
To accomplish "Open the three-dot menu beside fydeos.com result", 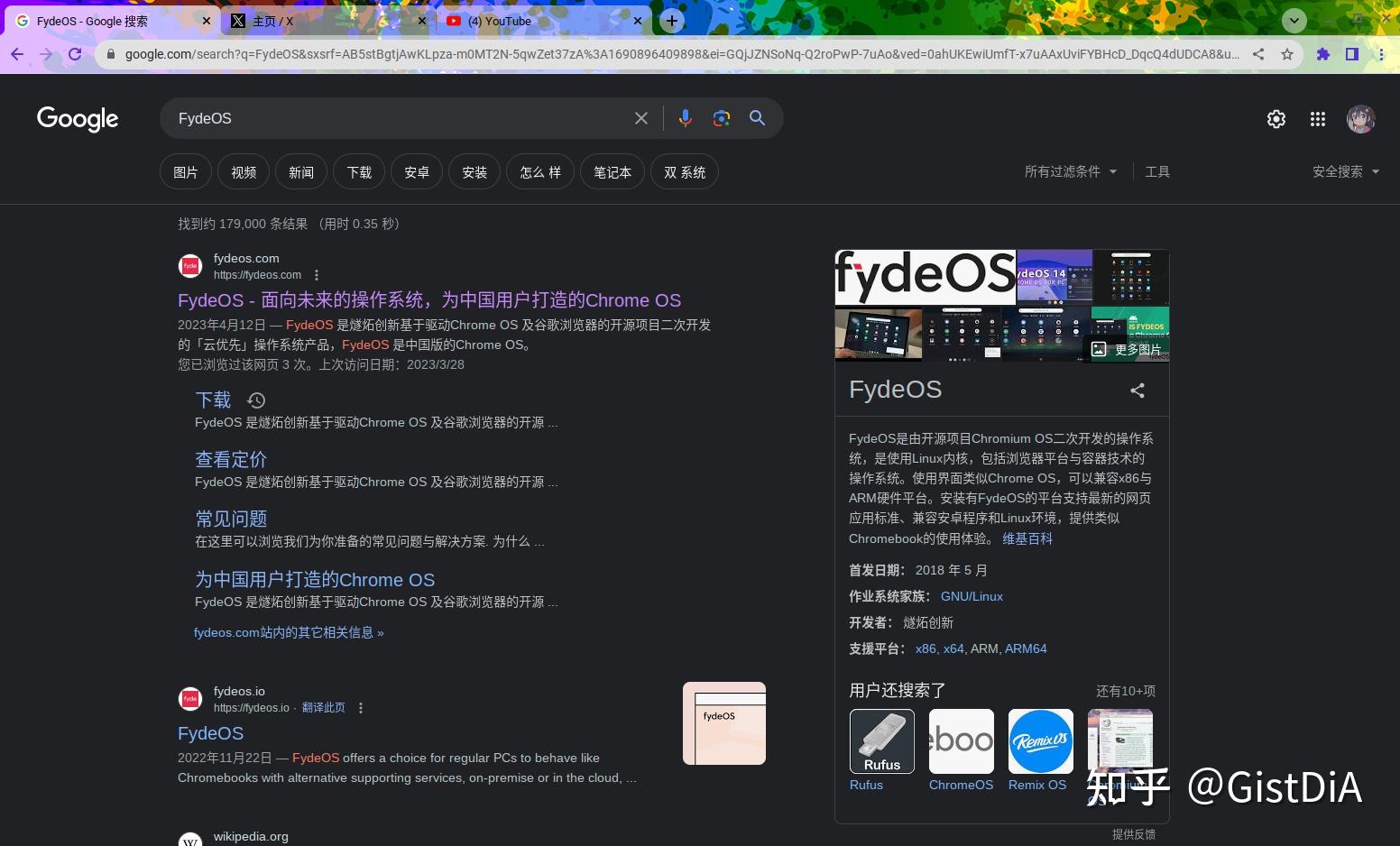I will (x=316, y=274).
